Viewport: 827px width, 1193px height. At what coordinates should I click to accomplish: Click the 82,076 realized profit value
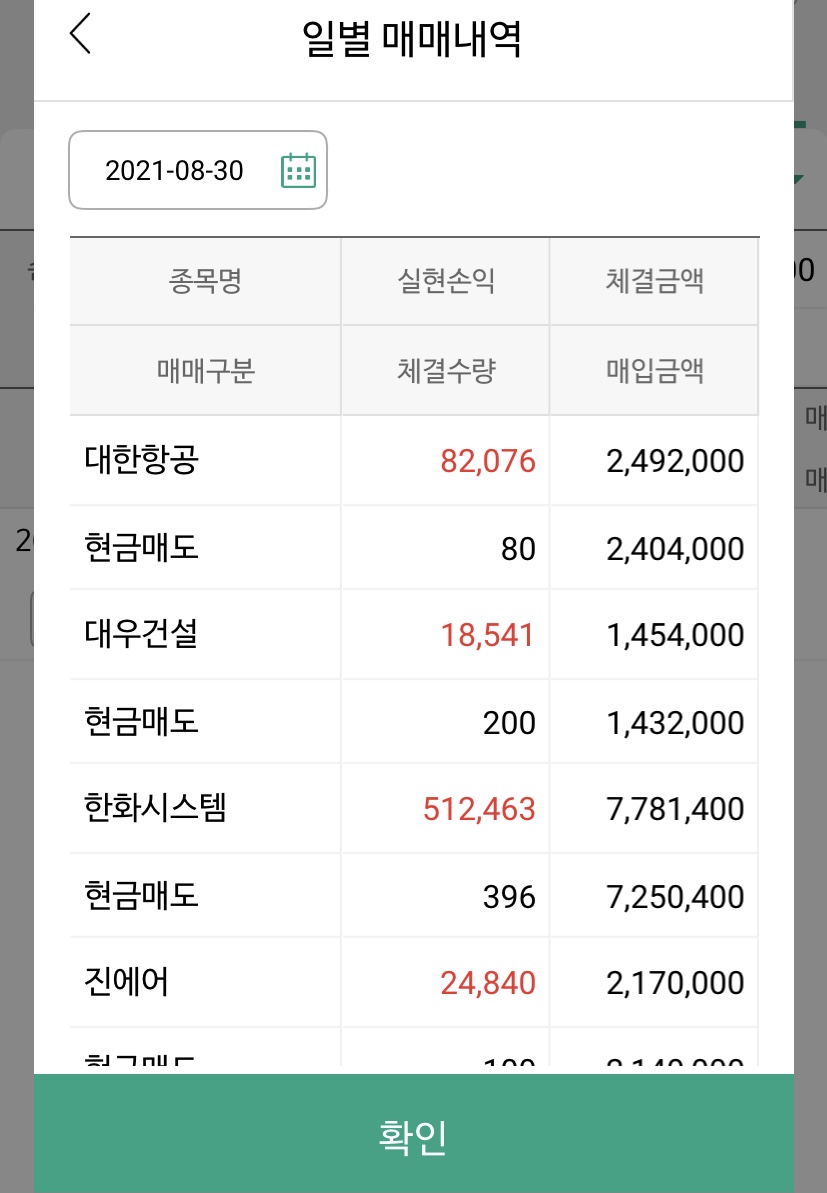pyautogui.click(x=488, y=461)
